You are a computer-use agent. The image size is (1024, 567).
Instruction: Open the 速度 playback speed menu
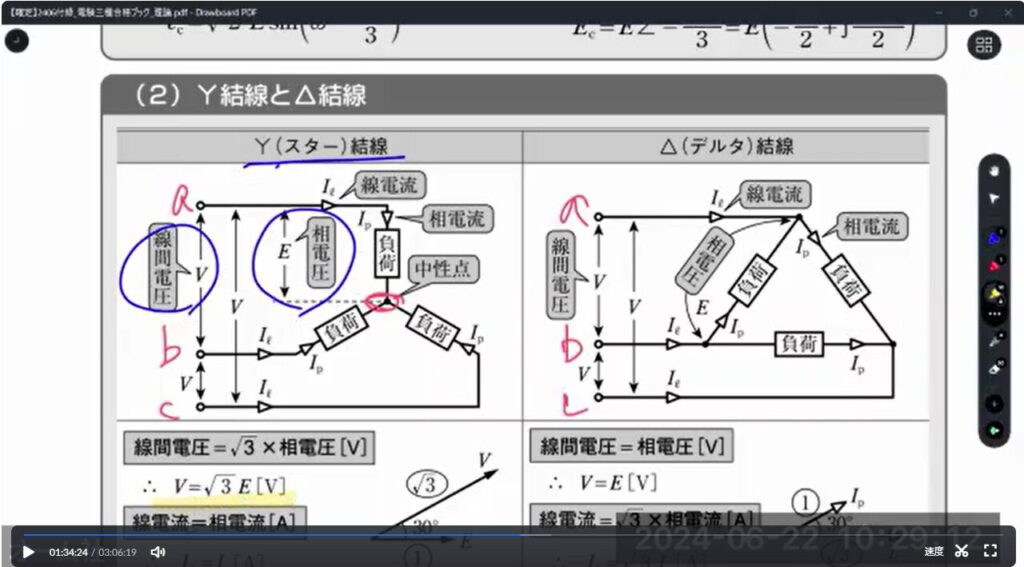[933, 551]
